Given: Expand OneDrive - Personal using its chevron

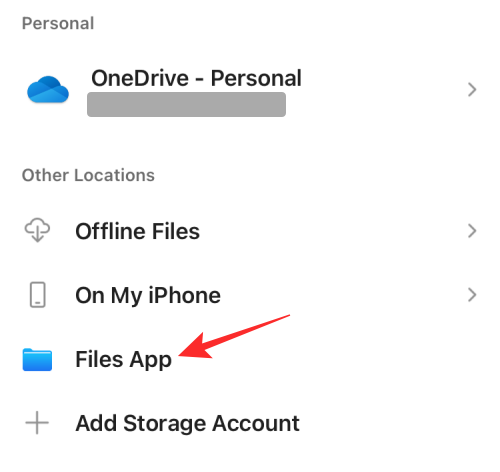Looking at the screenshot, I should [x=472, y=90].
